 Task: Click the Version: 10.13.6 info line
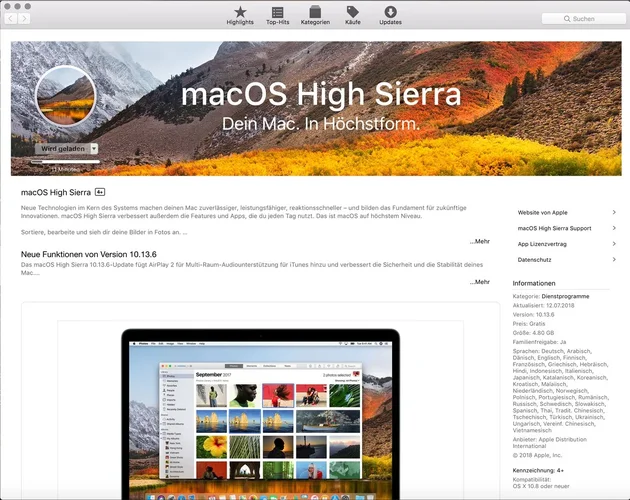click(x=533, y=315)
